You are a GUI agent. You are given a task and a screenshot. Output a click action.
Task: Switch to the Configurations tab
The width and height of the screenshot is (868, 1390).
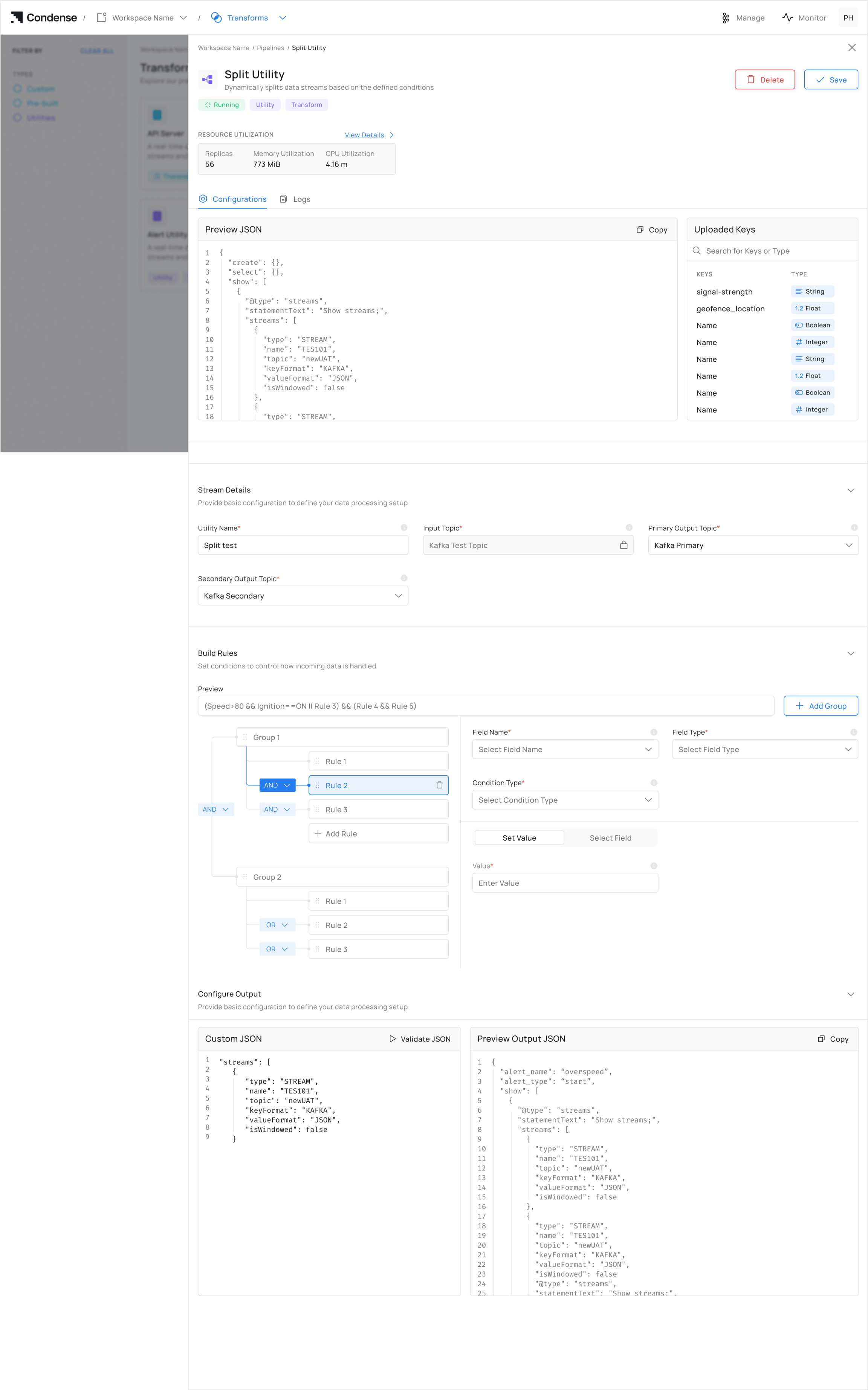(x=232, y=199)
